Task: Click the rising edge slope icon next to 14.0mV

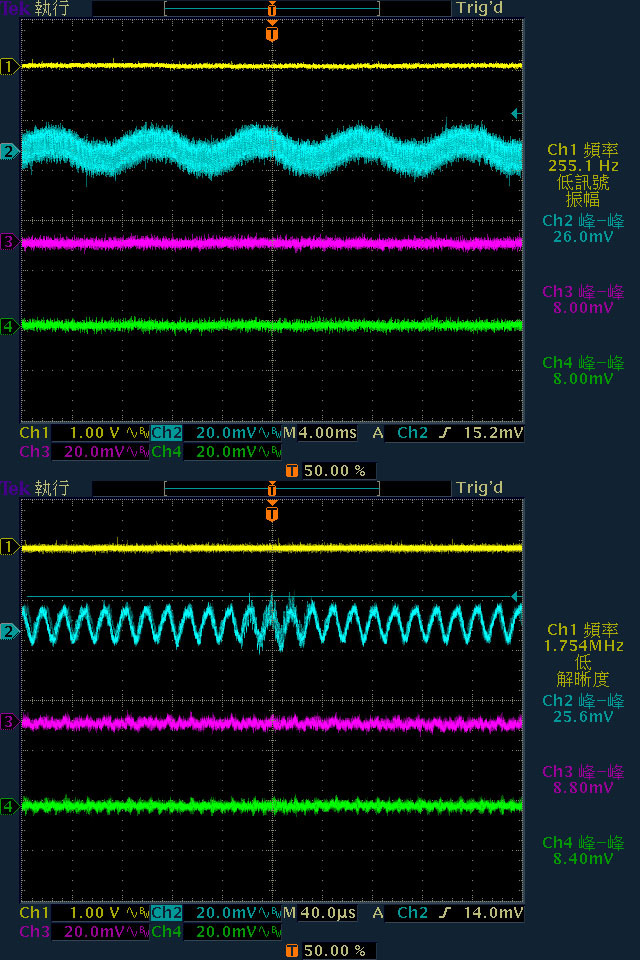Action: pyautogui.click(x=445, y=913)
